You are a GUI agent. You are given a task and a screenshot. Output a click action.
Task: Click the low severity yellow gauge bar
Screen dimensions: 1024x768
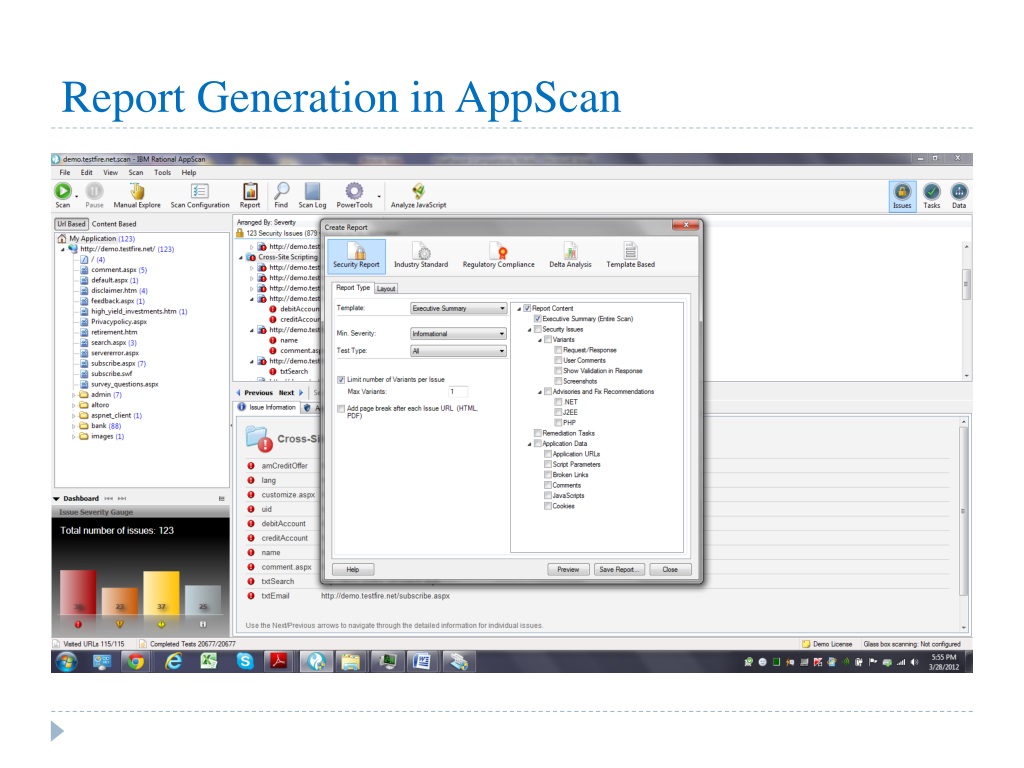point(161,593)
